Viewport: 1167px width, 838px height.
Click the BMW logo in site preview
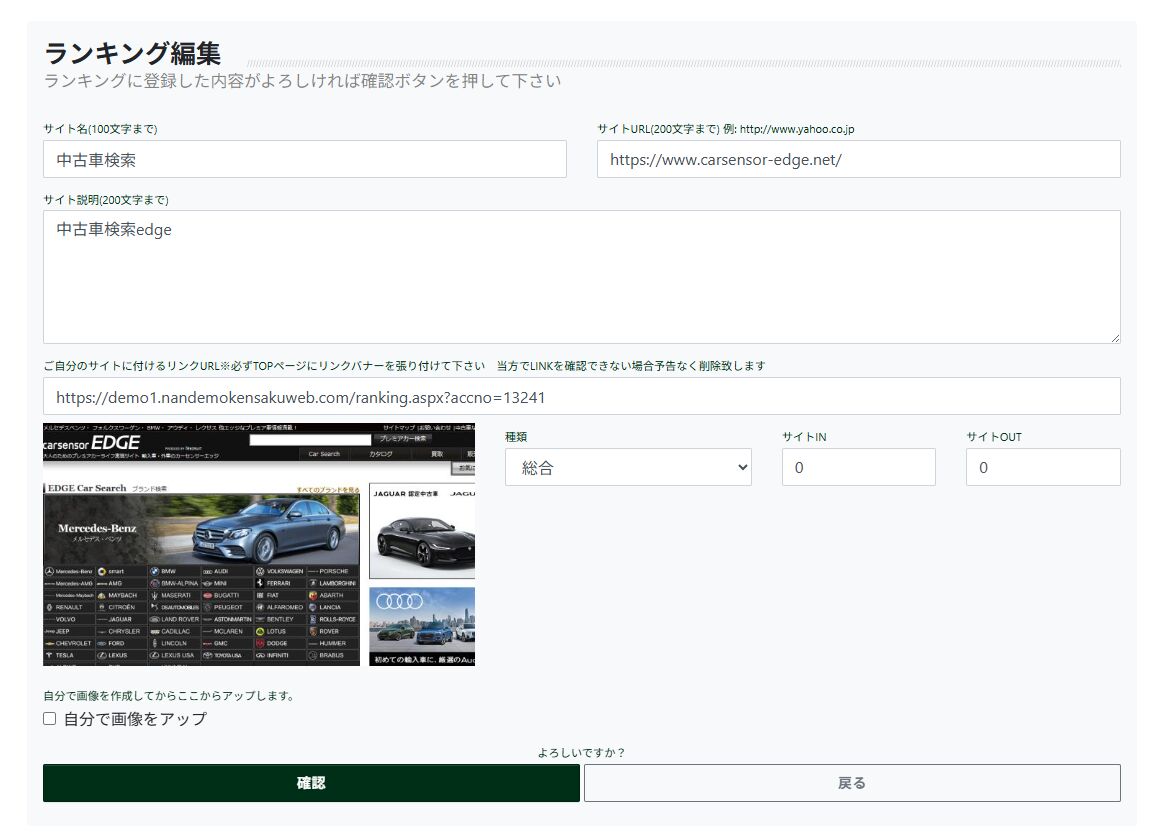tap(155, 571)
